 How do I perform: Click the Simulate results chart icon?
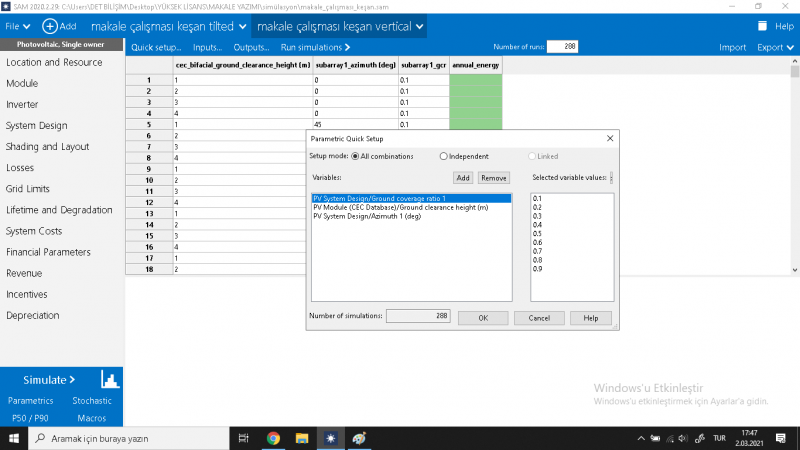(109, 380)
